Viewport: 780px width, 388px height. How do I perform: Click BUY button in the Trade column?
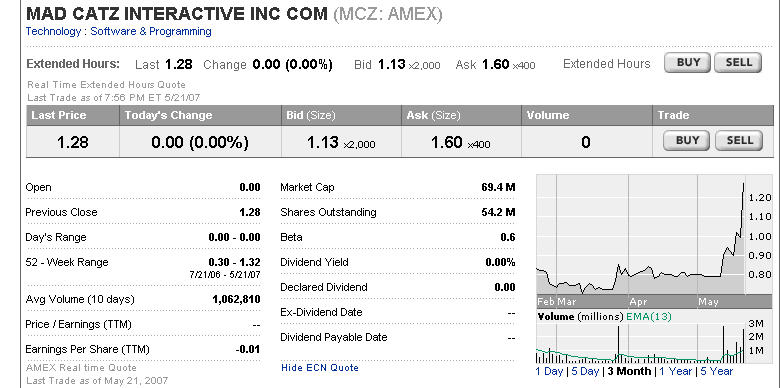tap(688, 141)
